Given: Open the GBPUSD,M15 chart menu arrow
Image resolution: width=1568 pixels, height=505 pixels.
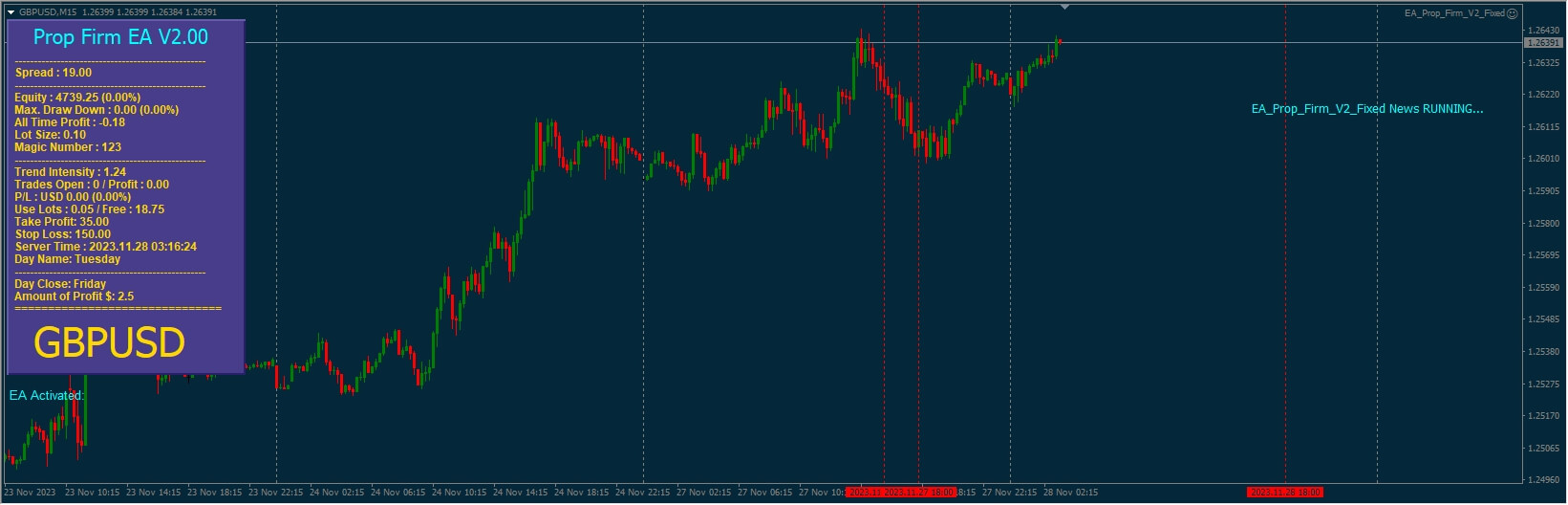Looking at the screenshot, I should 11,12.
